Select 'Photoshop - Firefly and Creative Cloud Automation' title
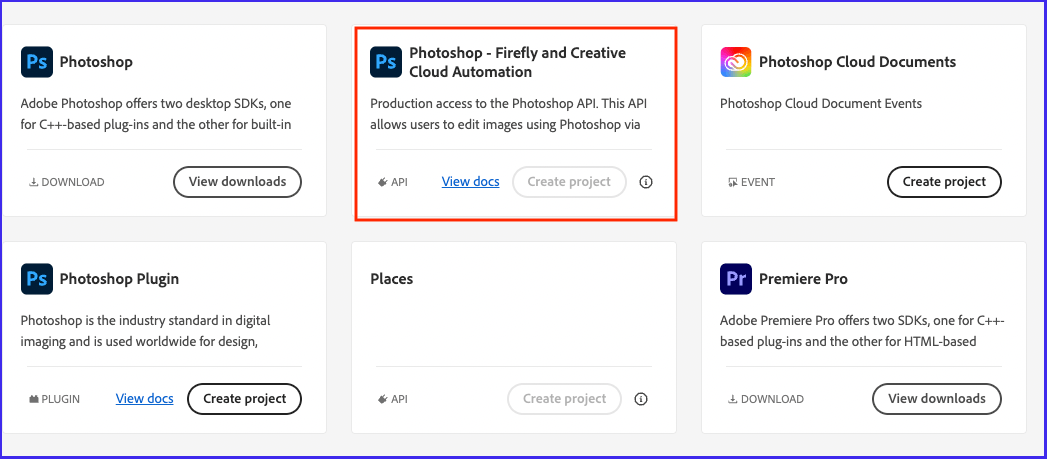Screen dimensions: 1047x459 coord(517,62)
